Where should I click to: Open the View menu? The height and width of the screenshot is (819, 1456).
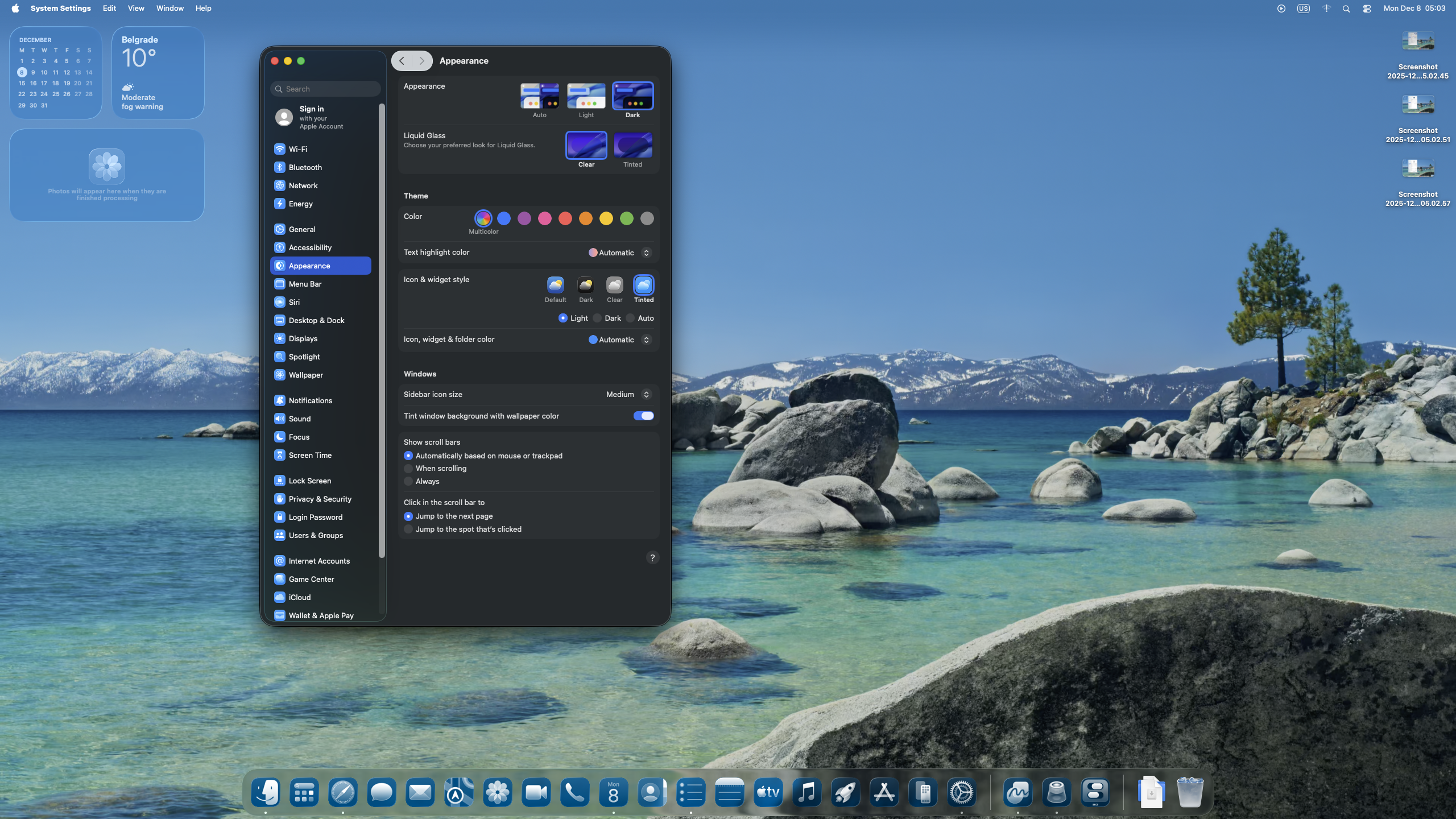(x=135, y=8)
